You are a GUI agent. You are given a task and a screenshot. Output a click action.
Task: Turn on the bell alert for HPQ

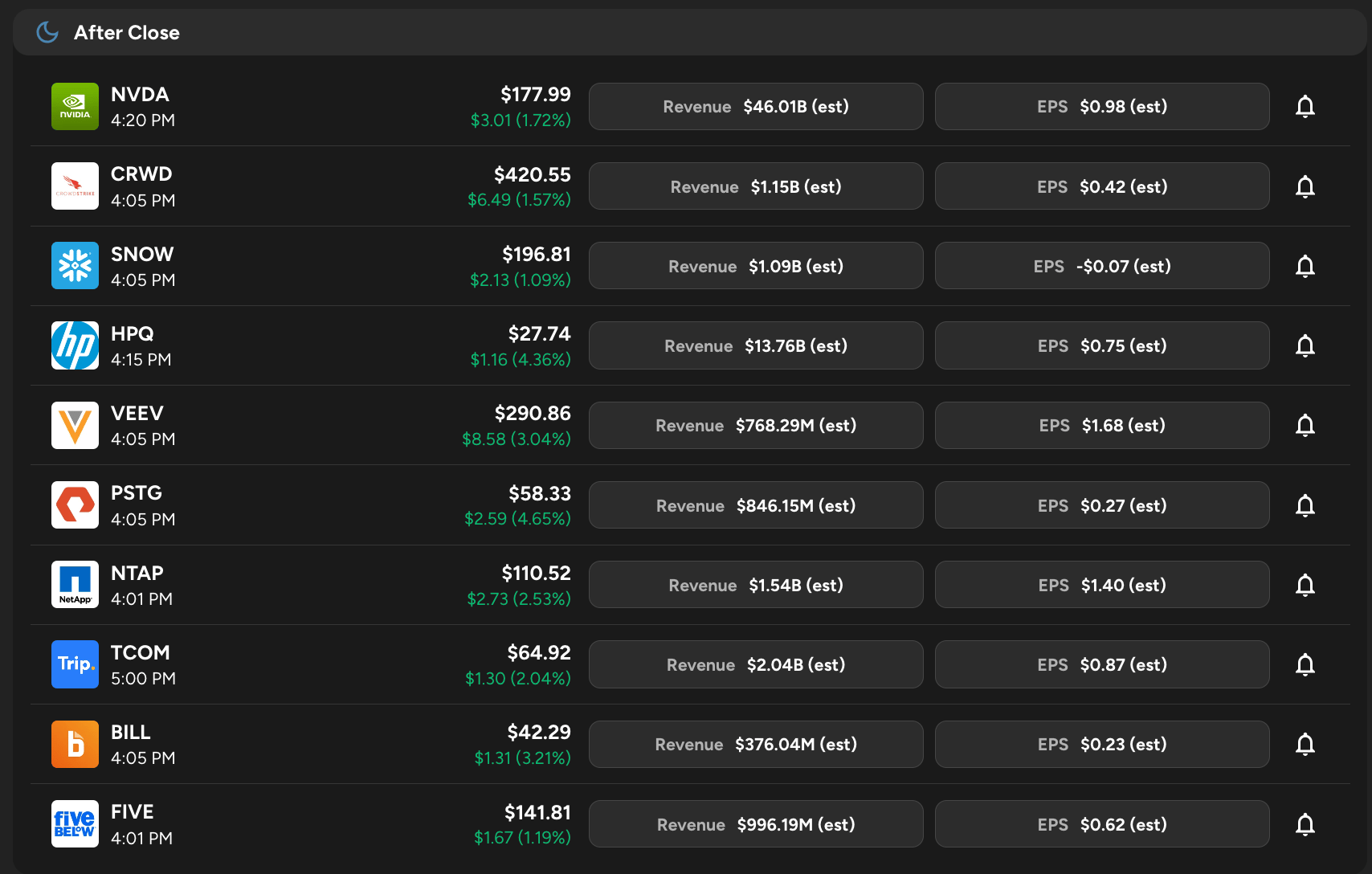tap(1305, 345)
